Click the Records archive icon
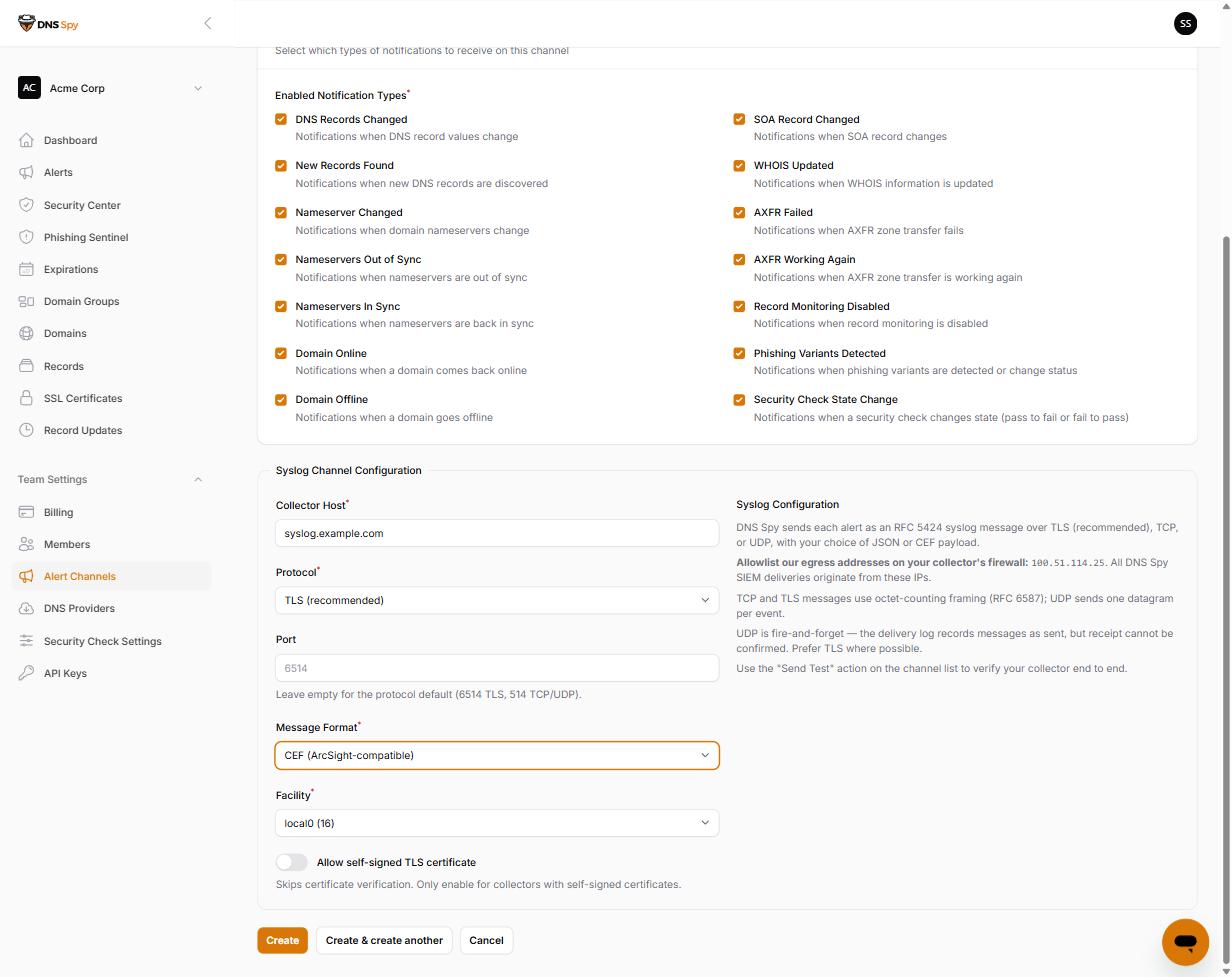 tap(26, 366)
